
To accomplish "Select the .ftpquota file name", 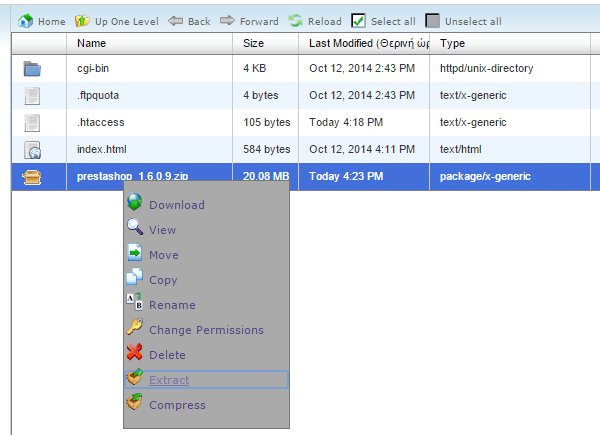I will click(x=98, y=95).
